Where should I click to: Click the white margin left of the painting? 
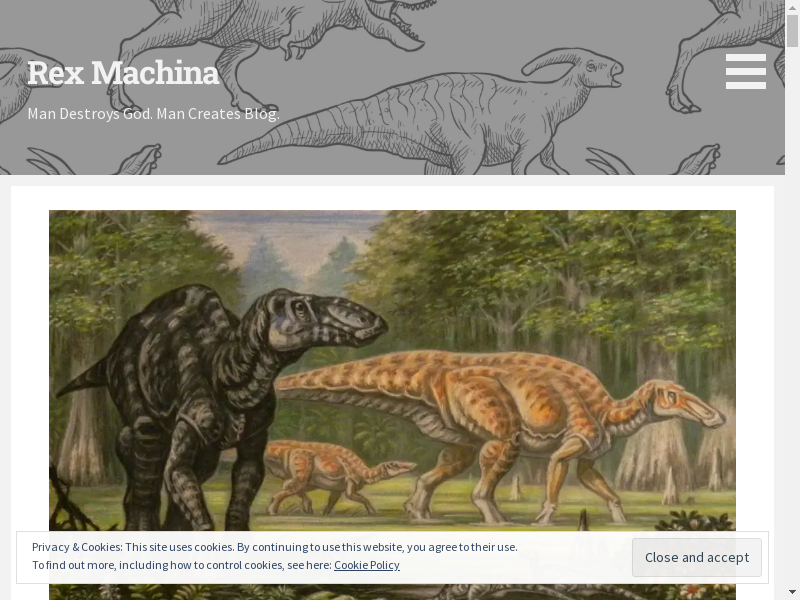pos(30,350)
